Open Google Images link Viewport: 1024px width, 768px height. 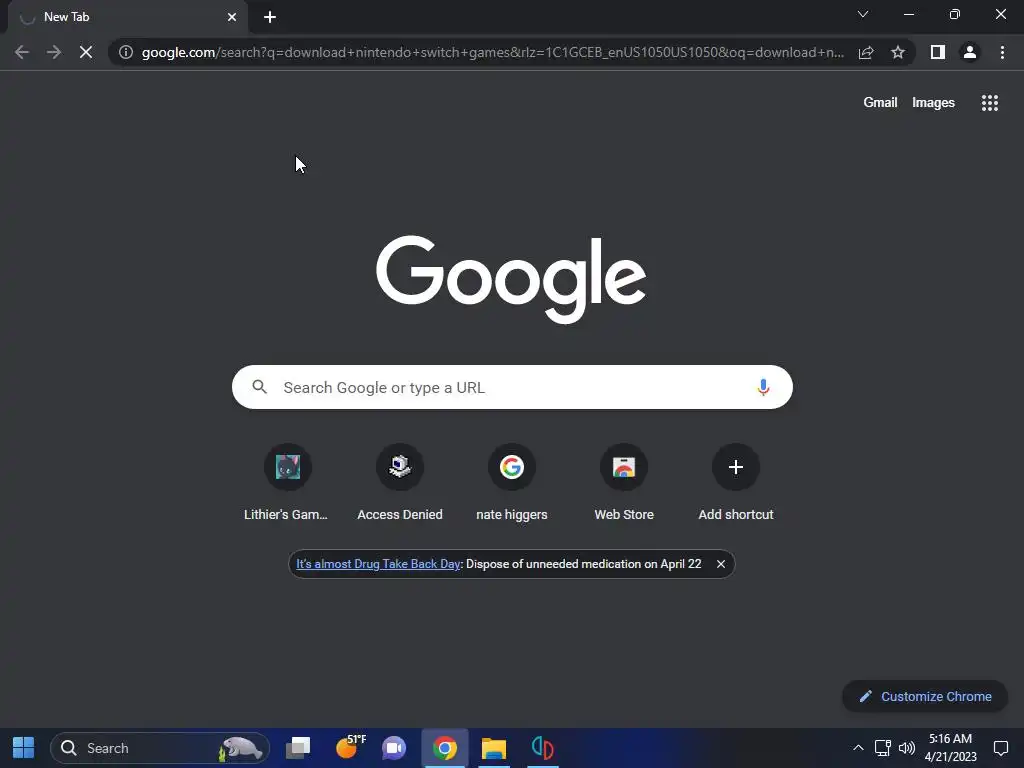pos(933,103)
